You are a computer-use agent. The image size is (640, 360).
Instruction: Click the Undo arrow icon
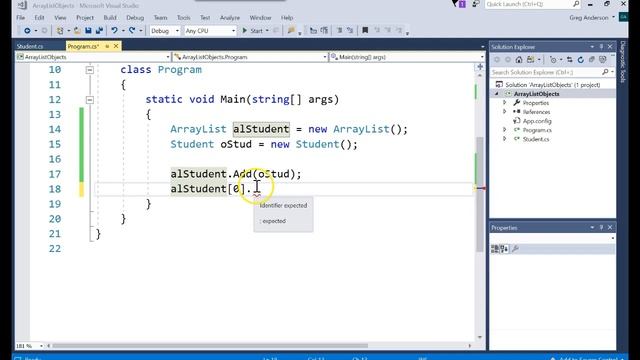(115, 31)
